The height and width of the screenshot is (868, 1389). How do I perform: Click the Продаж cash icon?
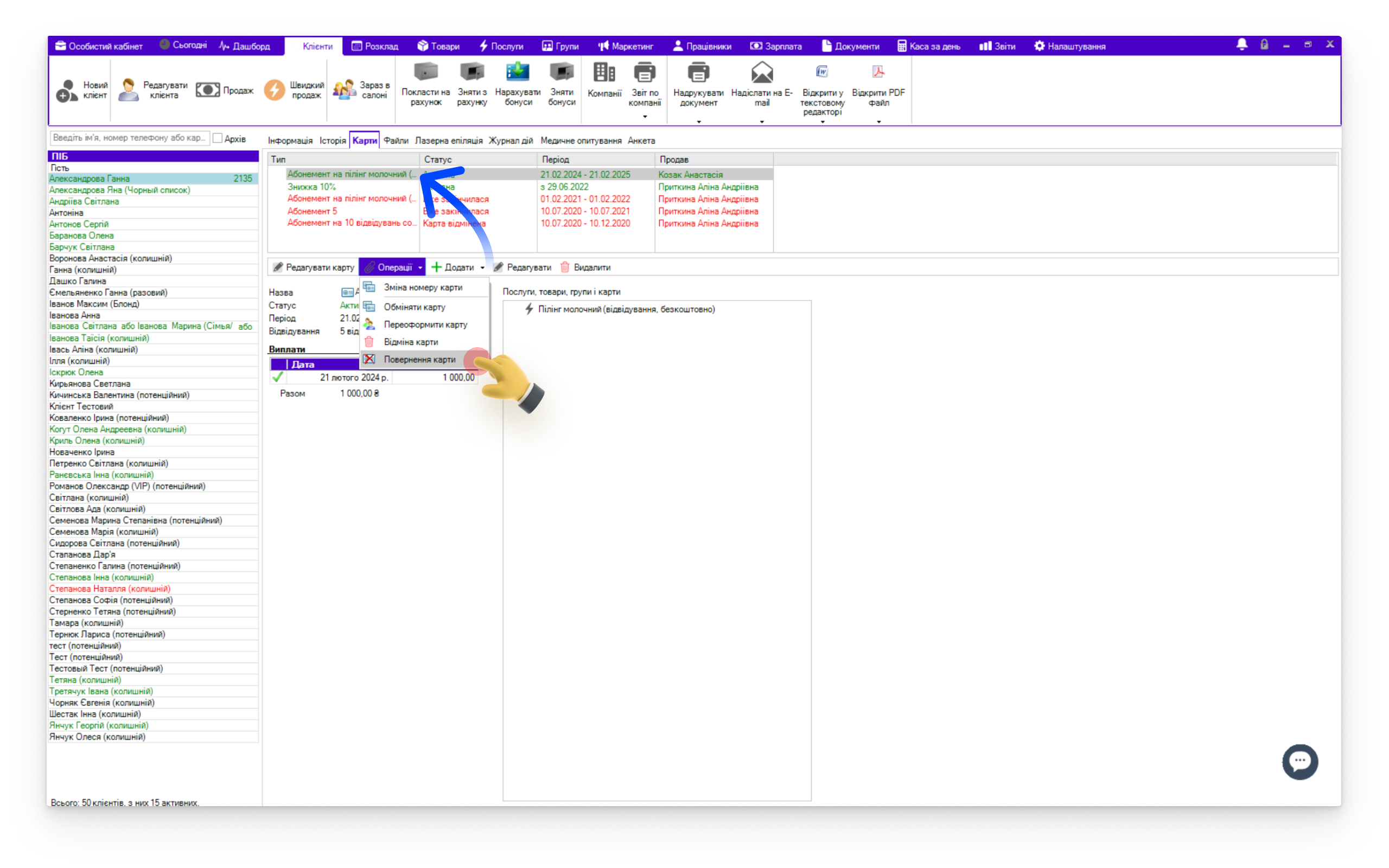[x=208, y=90]
